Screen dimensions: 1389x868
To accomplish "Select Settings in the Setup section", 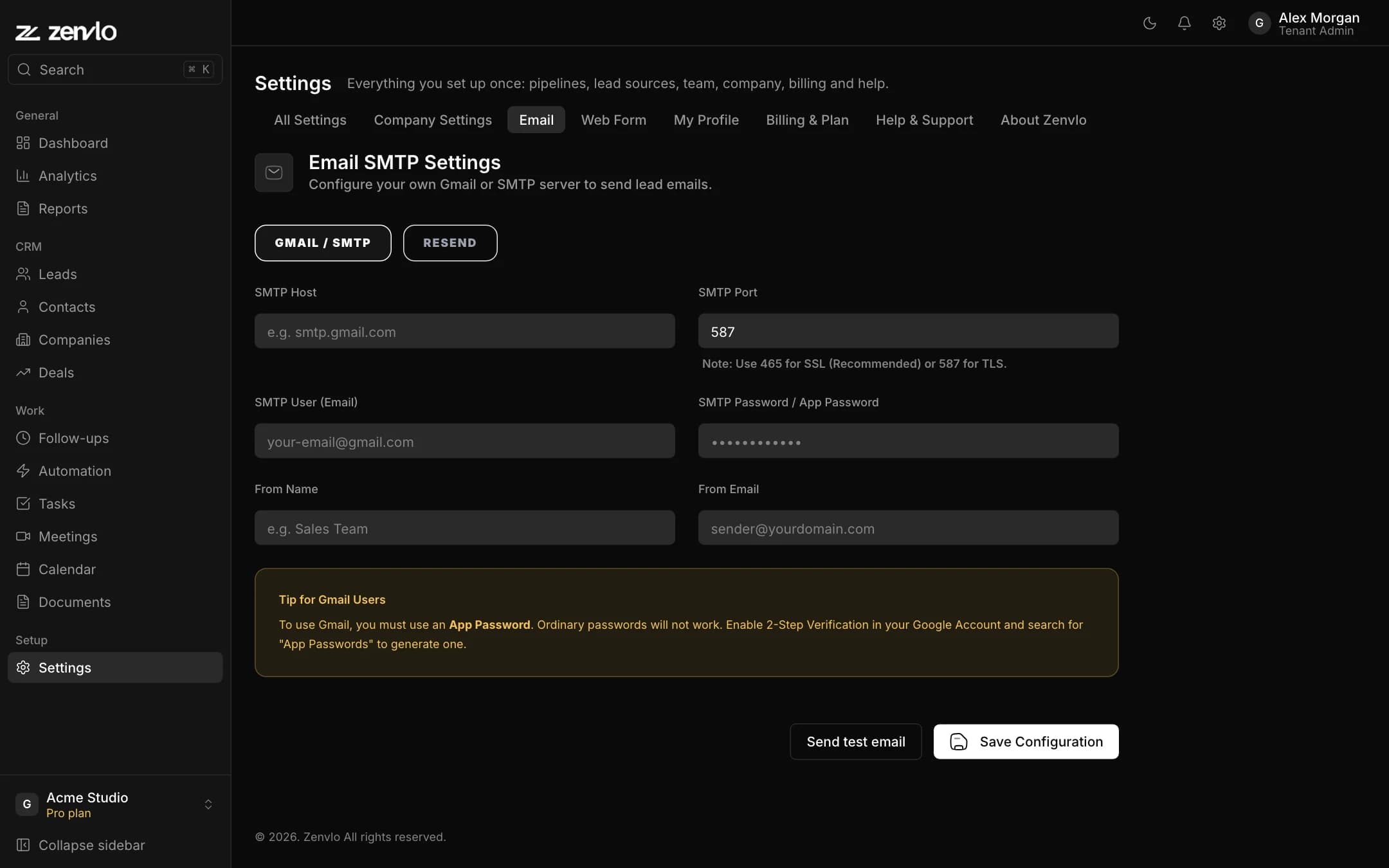I will 115,667.
